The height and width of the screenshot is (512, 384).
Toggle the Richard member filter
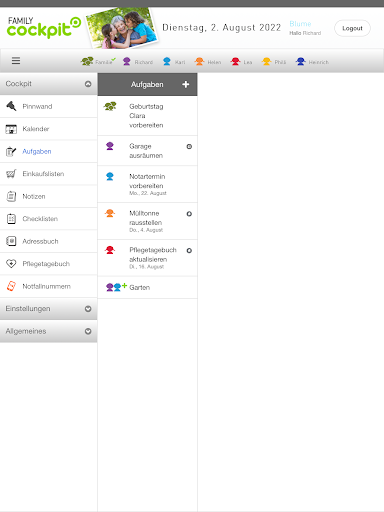click(138, 62)
